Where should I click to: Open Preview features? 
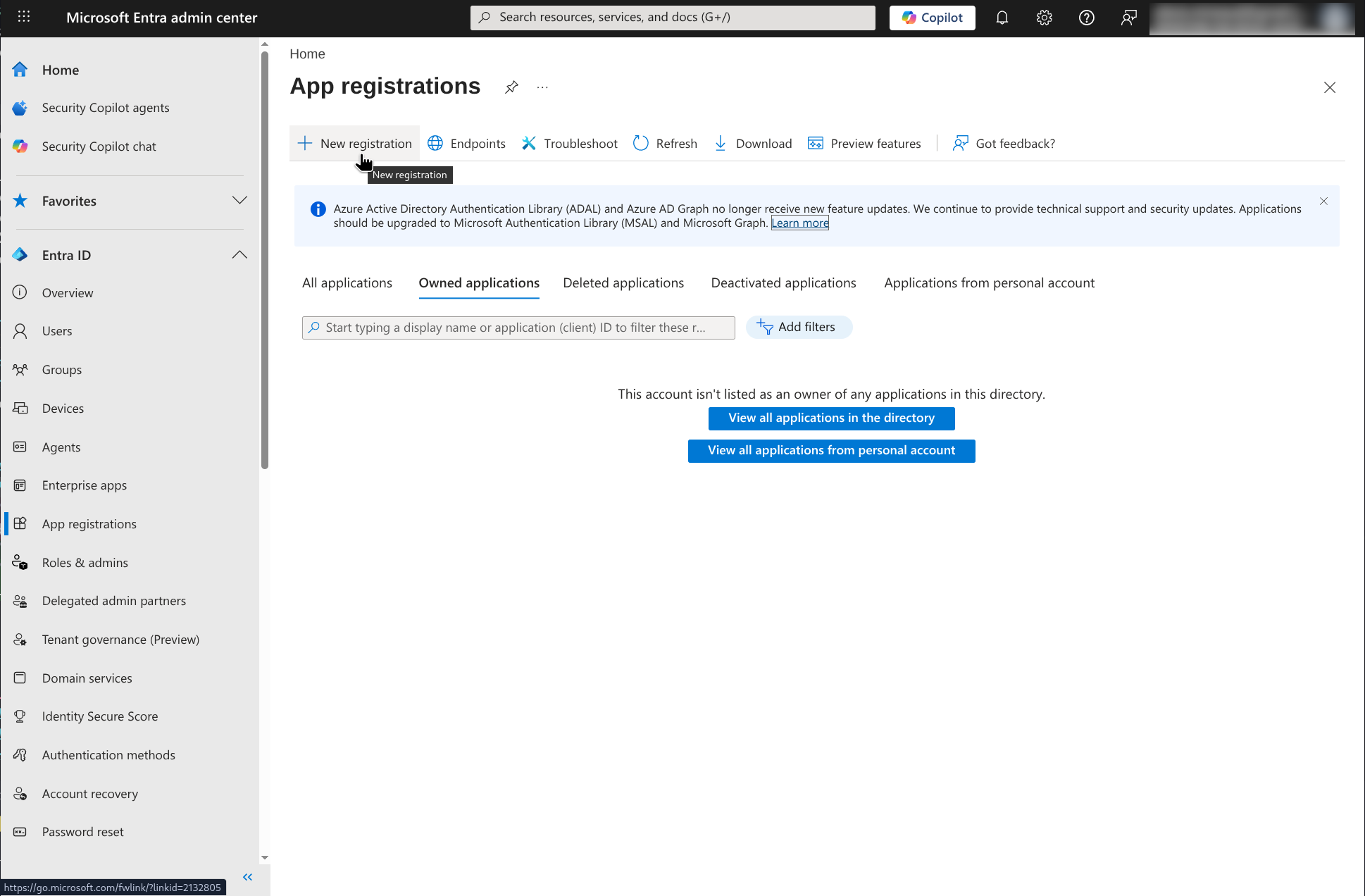pos(864,144)
